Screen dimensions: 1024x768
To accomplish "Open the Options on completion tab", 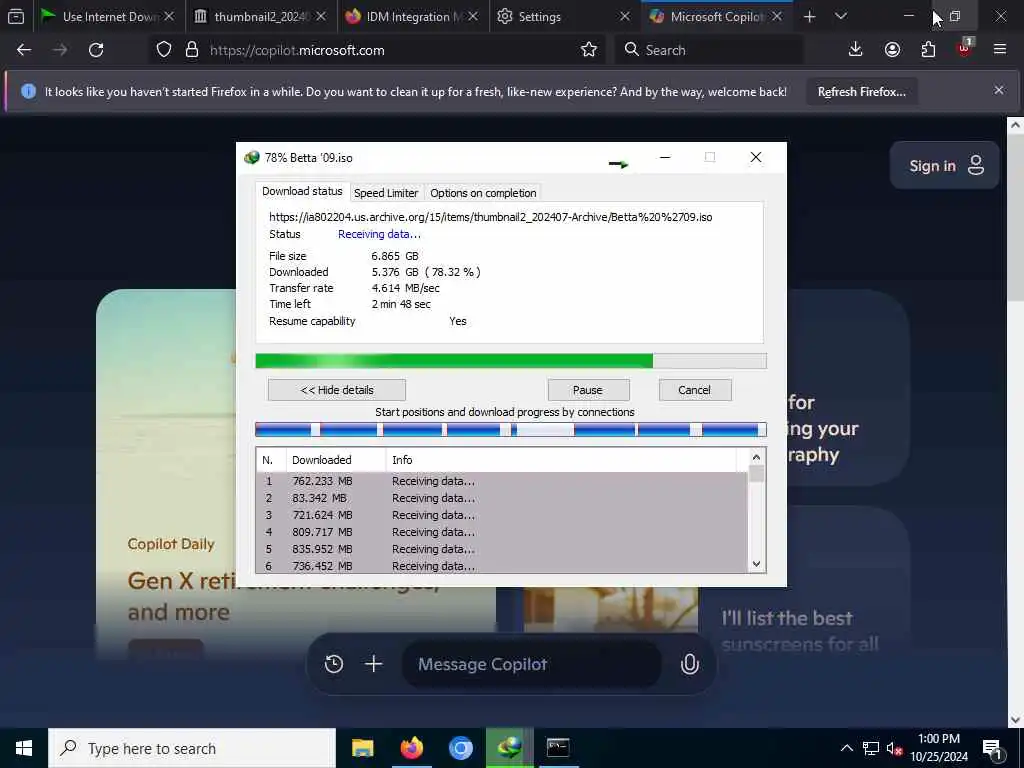I will click(x=483, y=193).
